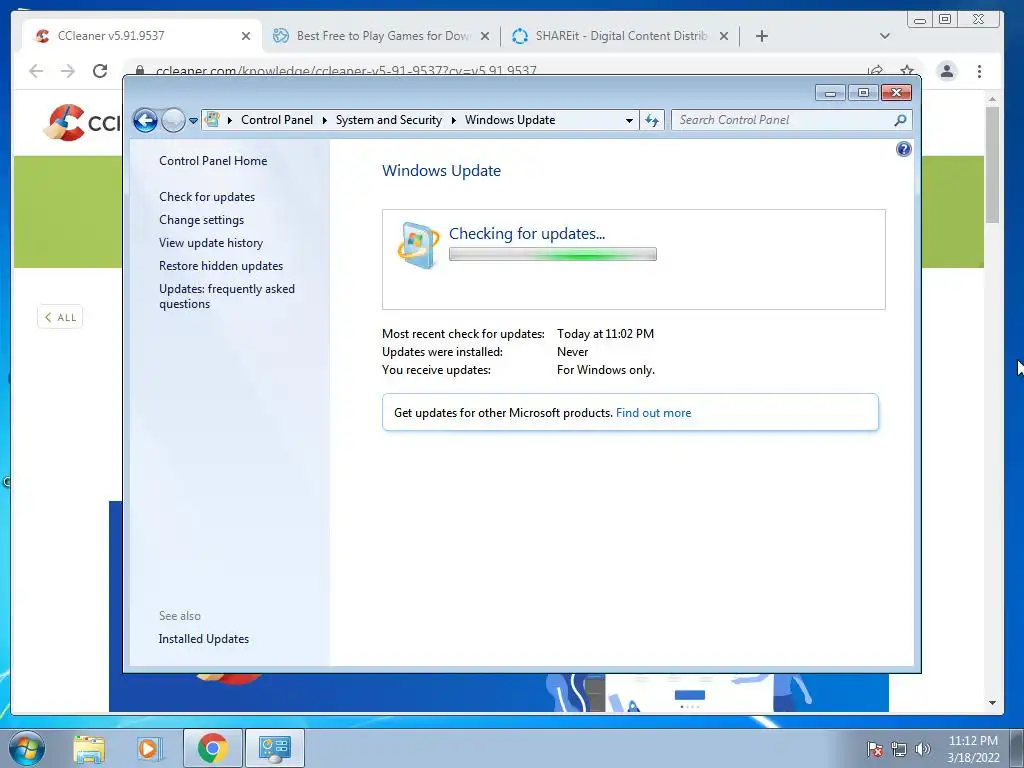
Task: Open Change settings link
Action: (x=201, y=220)
